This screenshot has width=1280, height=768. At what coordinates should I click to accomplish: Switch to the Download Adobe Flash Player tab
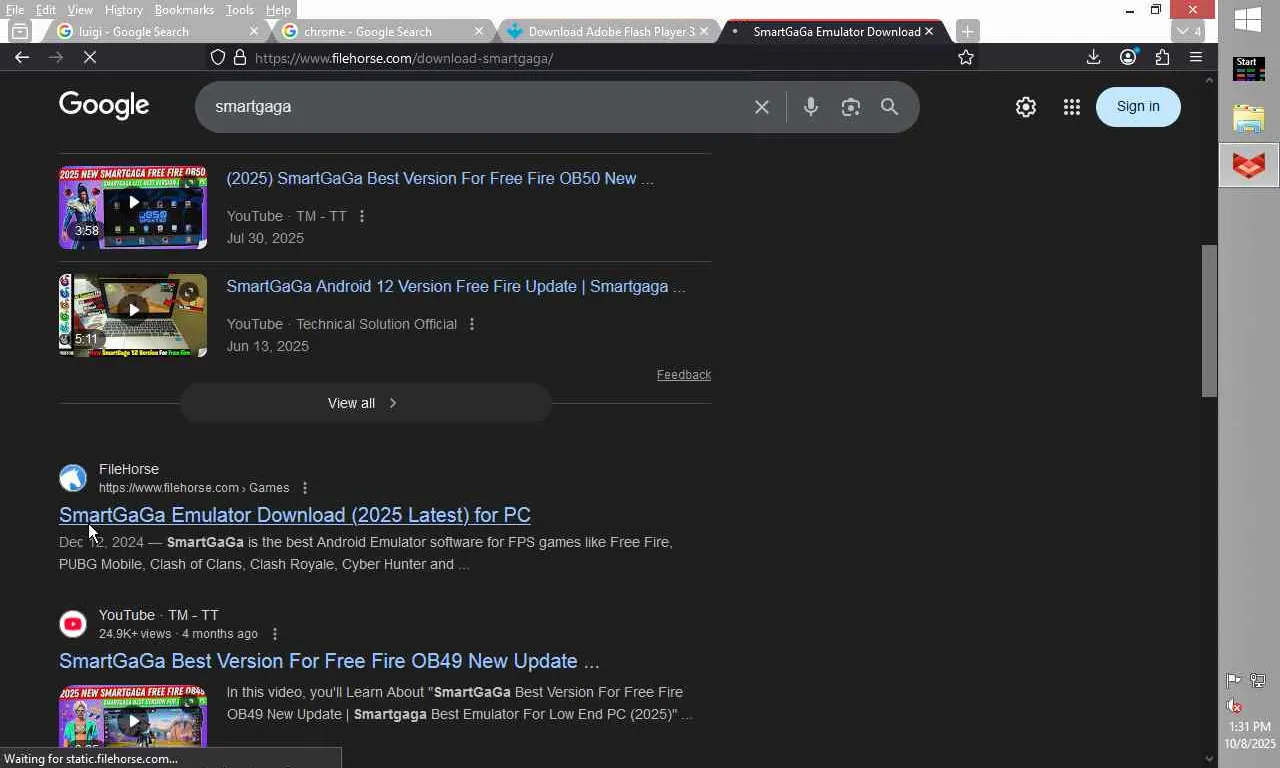605,31
